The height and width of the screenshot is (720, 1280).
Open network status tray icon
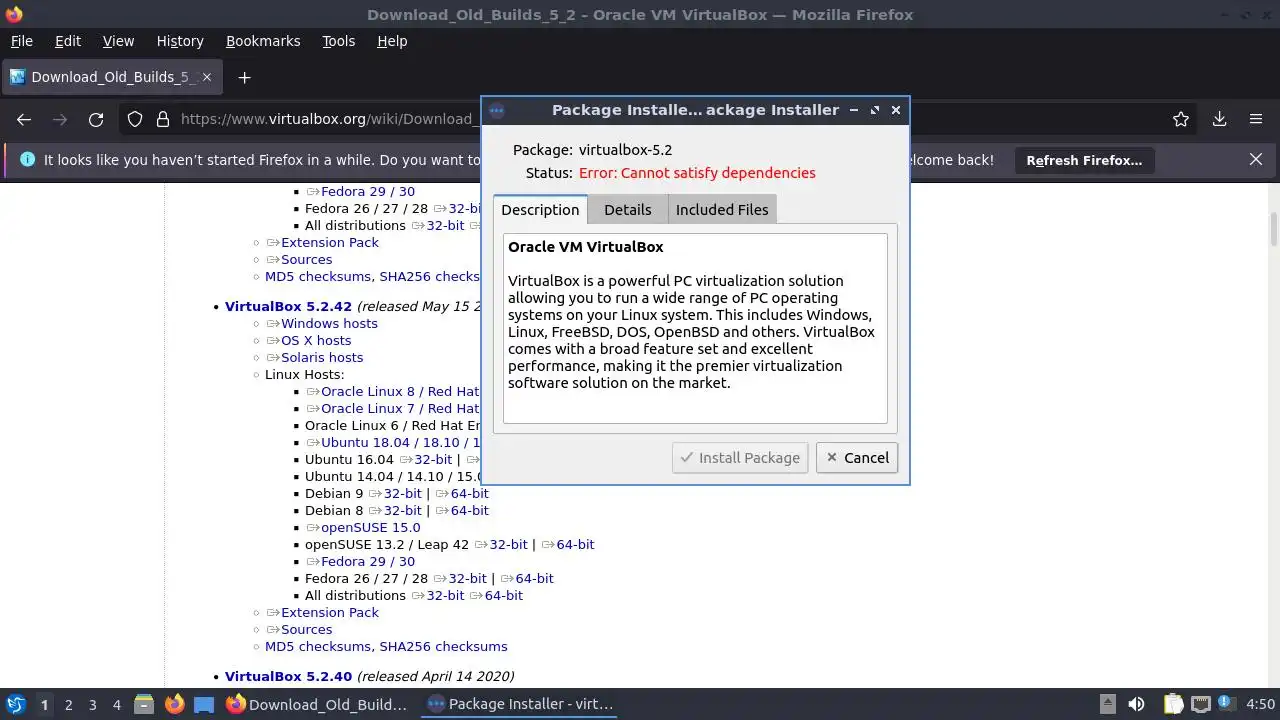(x=1201, y=704)
